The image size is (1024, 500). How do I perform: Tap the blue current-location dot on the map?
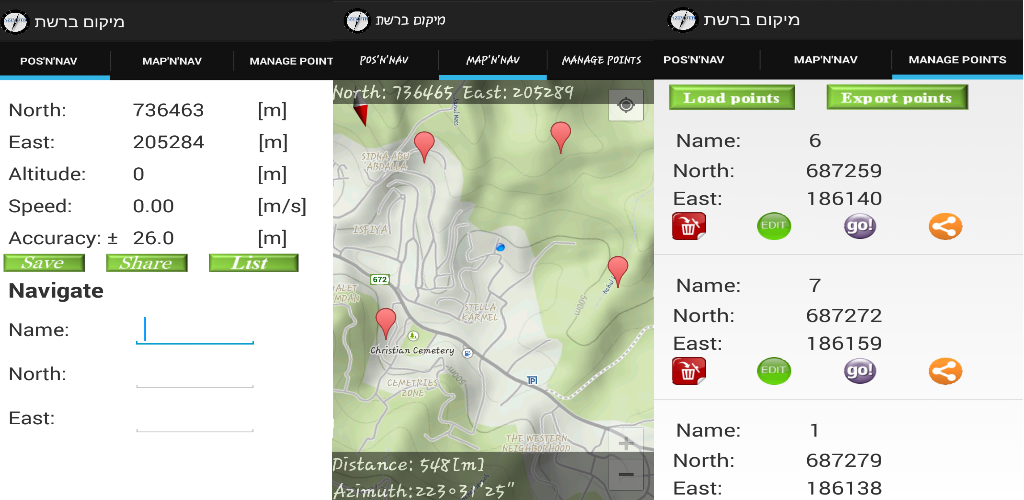point(500,247)
